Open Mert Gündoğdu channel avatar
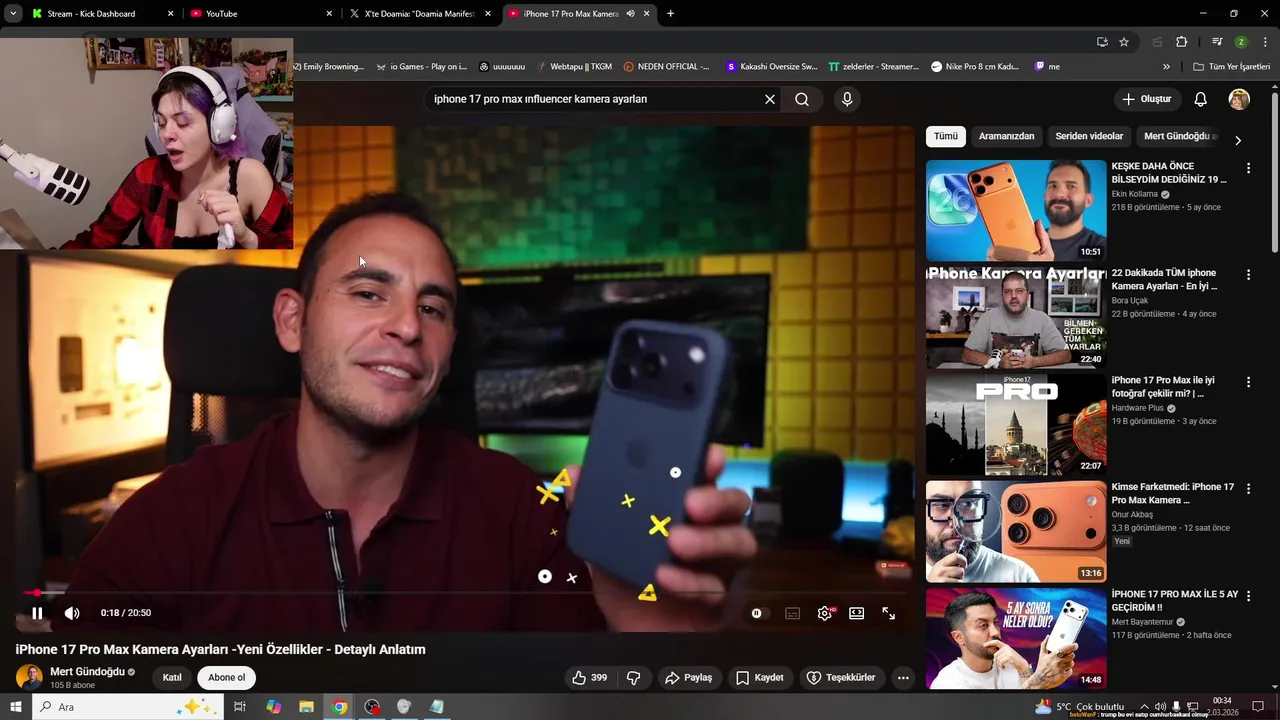Image resolution: width=1280 pixels, height=720 pixels. pos(29,677)
